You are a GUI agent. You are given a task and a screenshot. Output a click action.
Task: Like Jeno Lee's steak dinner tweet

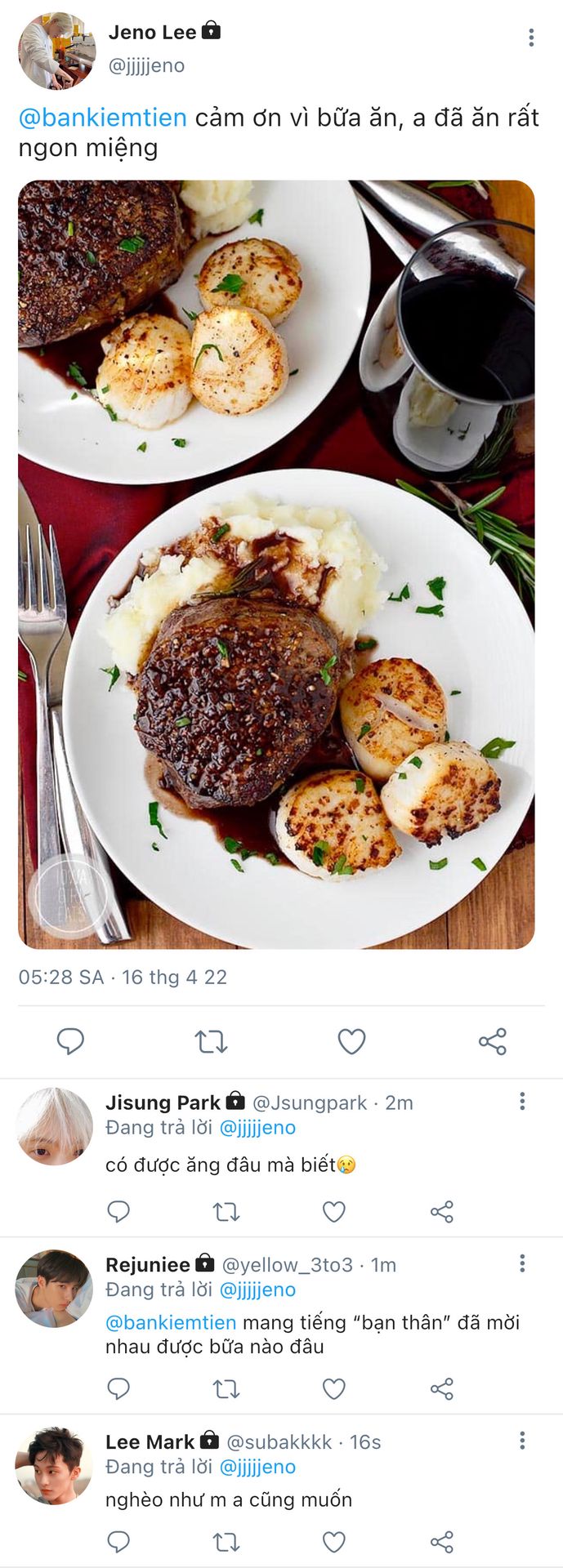[x=351, y=1041]
